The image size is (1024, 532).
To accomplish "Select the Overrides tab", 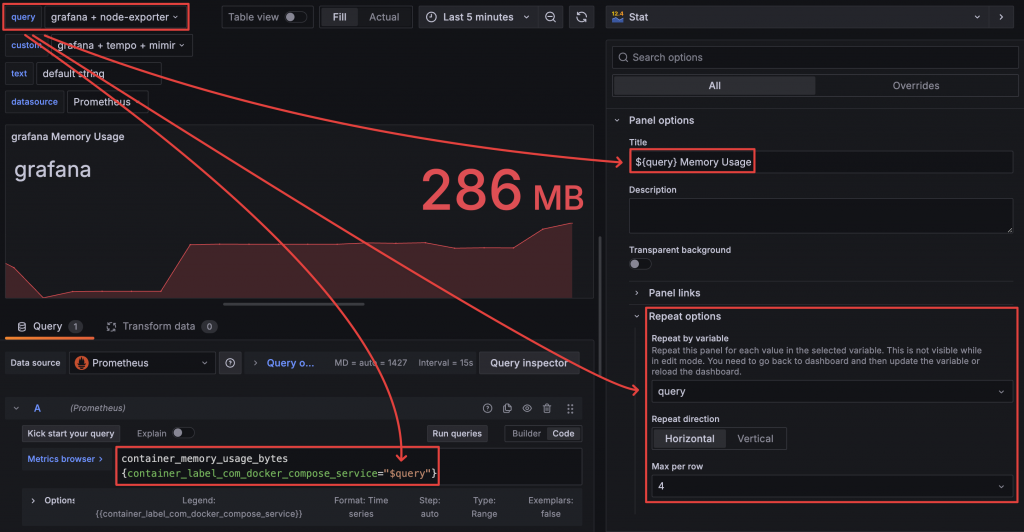I will [916, 86].
